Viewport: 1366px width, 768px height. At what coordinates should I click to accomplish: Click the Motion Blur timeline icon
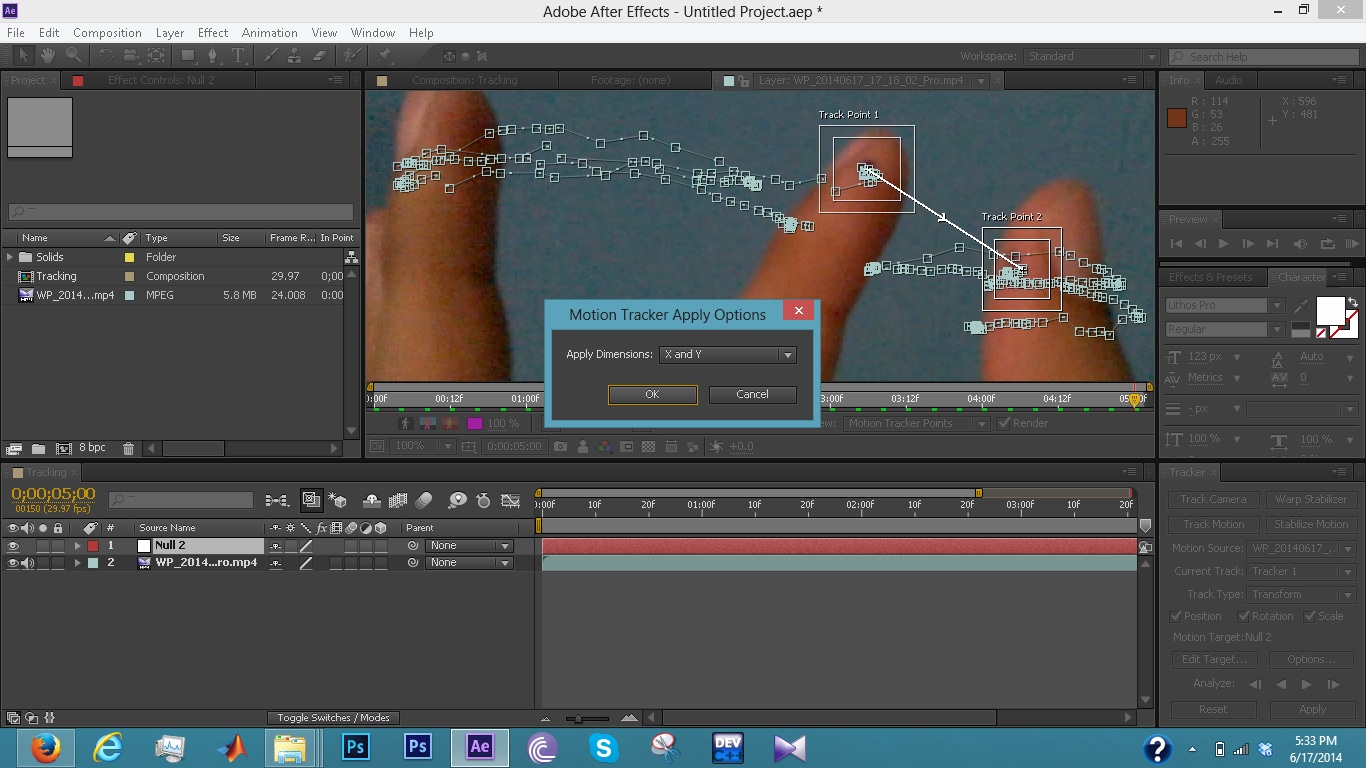pos(424,500)
